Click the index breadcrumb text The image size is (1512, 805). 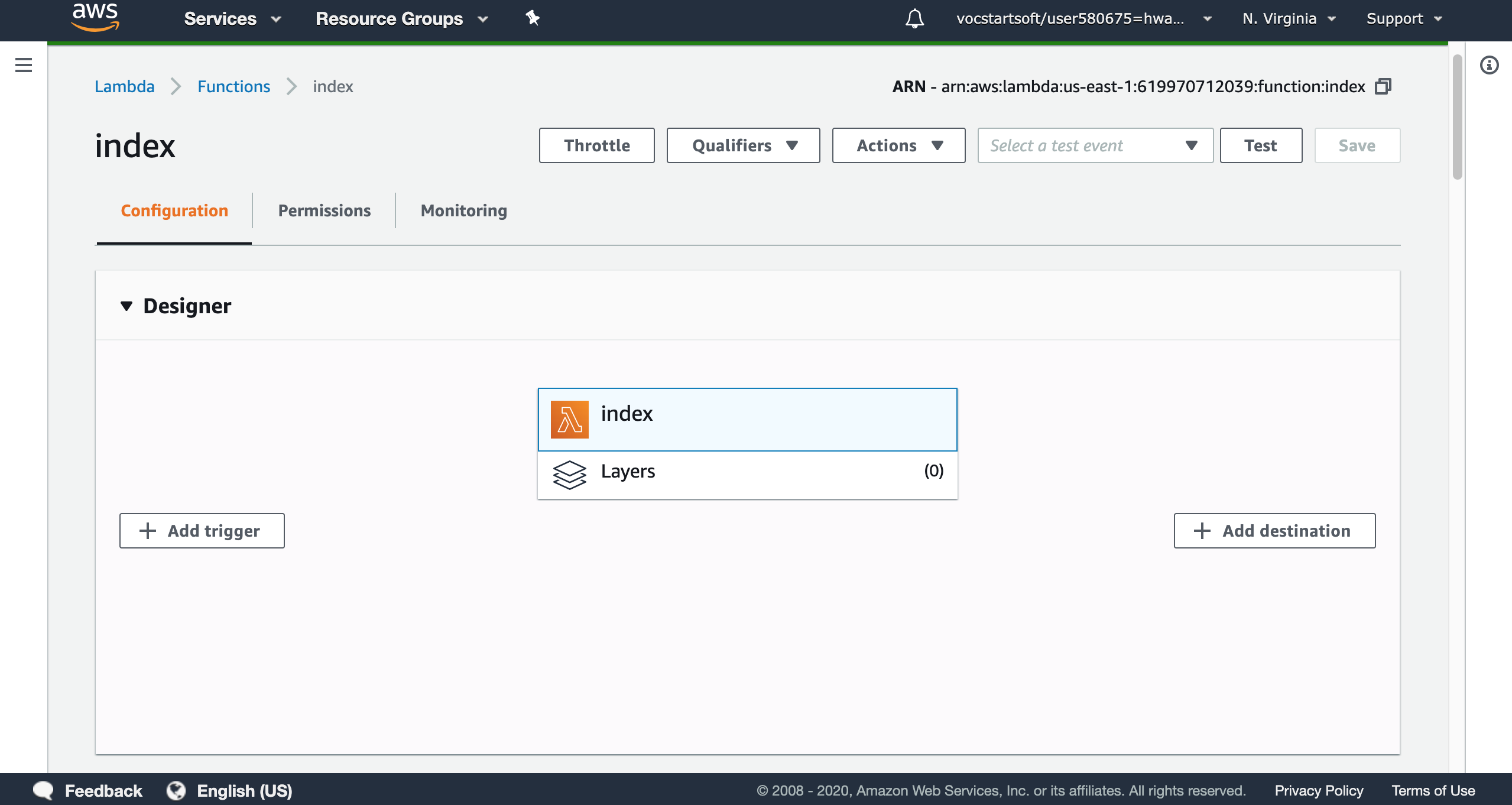point(333,87)
